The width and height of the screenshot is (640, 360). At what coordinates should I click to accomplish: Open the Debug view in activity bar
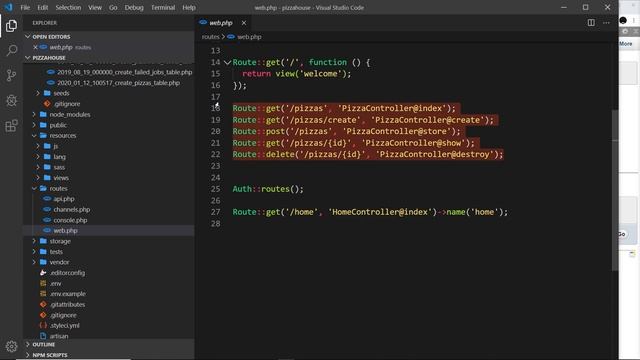pyautogui.click(x=11, y=100)
